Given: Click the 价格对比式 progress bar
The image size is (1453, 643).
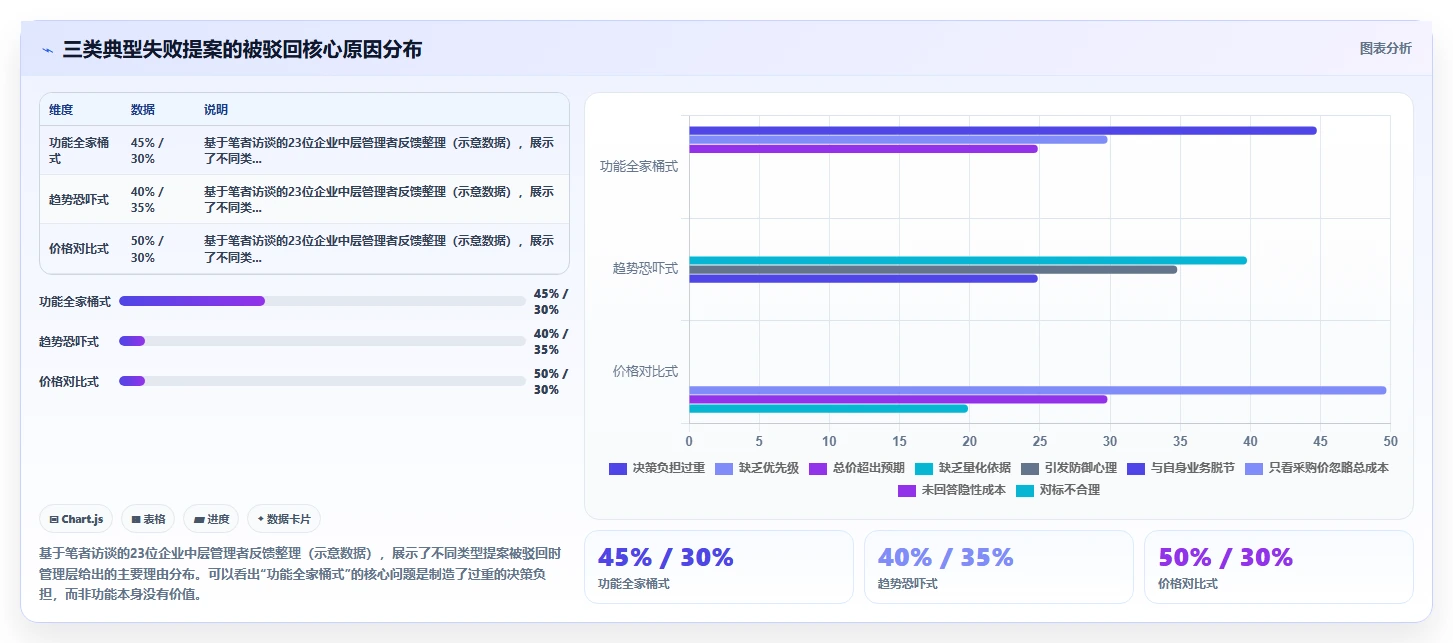Looking at the screenshot, I should [x=322, y=381].
